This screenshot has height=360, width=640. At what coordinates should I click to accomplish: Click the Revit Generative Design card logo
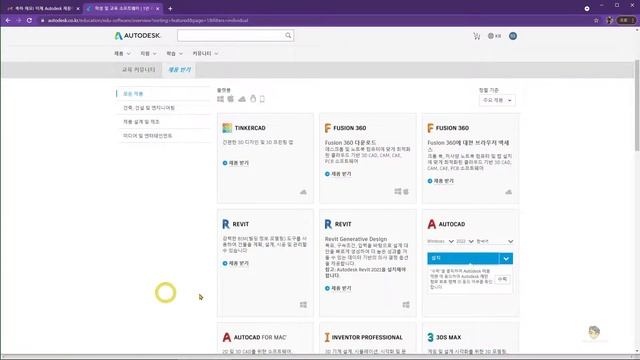point(328,224)
